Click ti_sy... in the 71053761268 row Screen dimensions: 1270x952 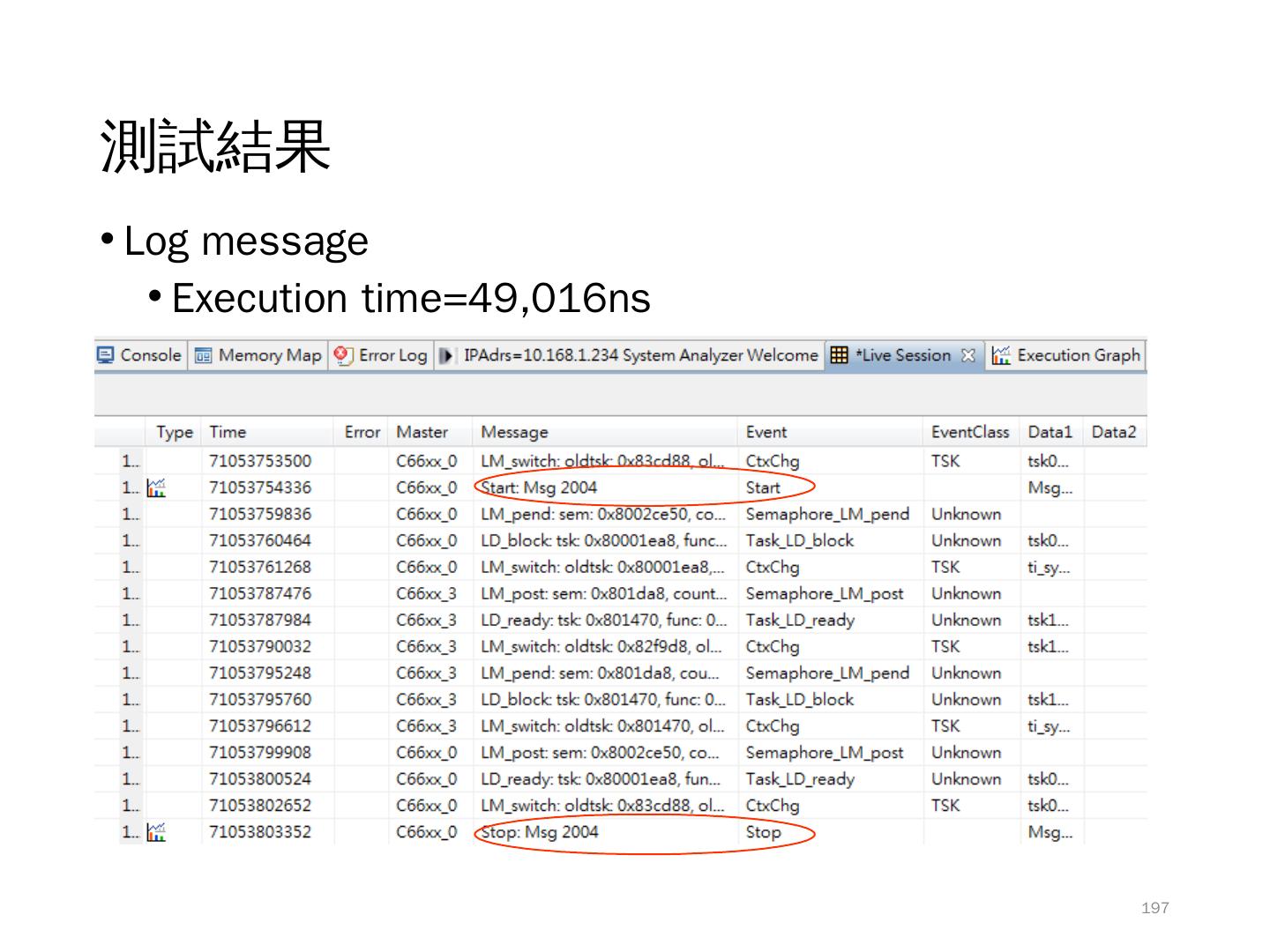tap(1049, 567)
